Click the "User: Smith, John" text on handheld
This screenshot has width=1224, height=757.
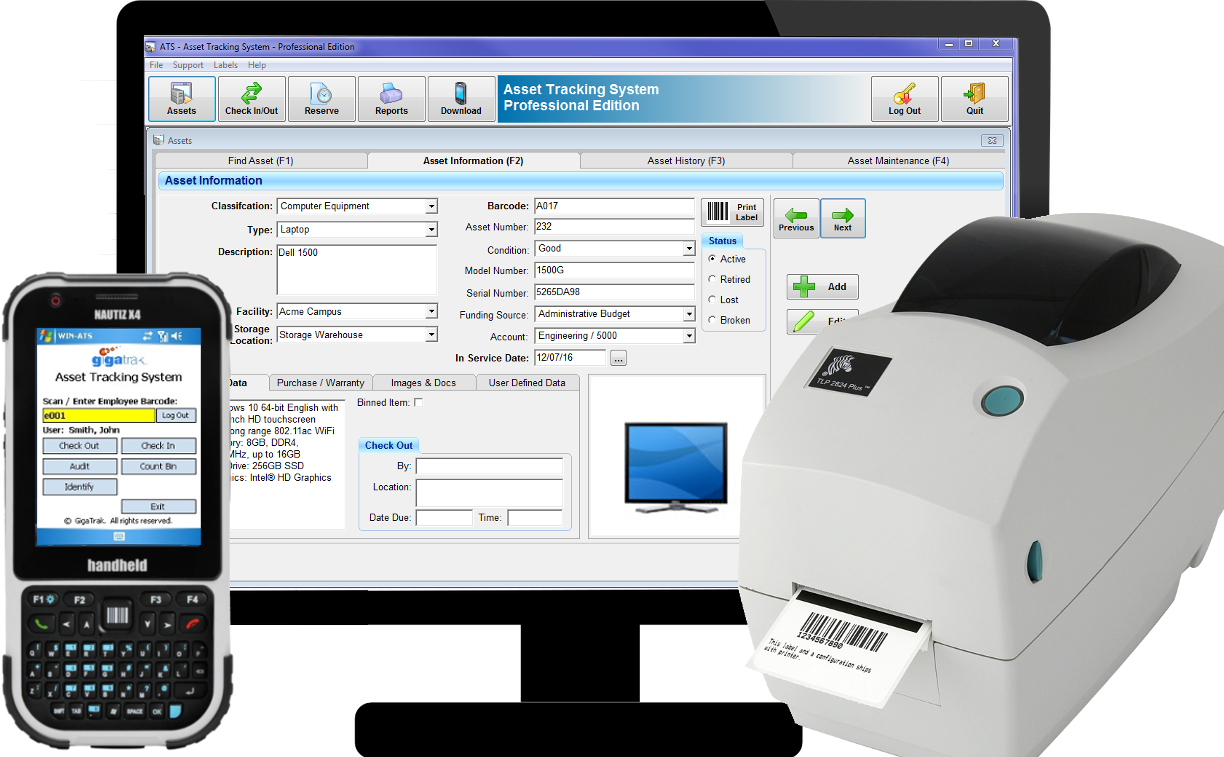point(82,431)
